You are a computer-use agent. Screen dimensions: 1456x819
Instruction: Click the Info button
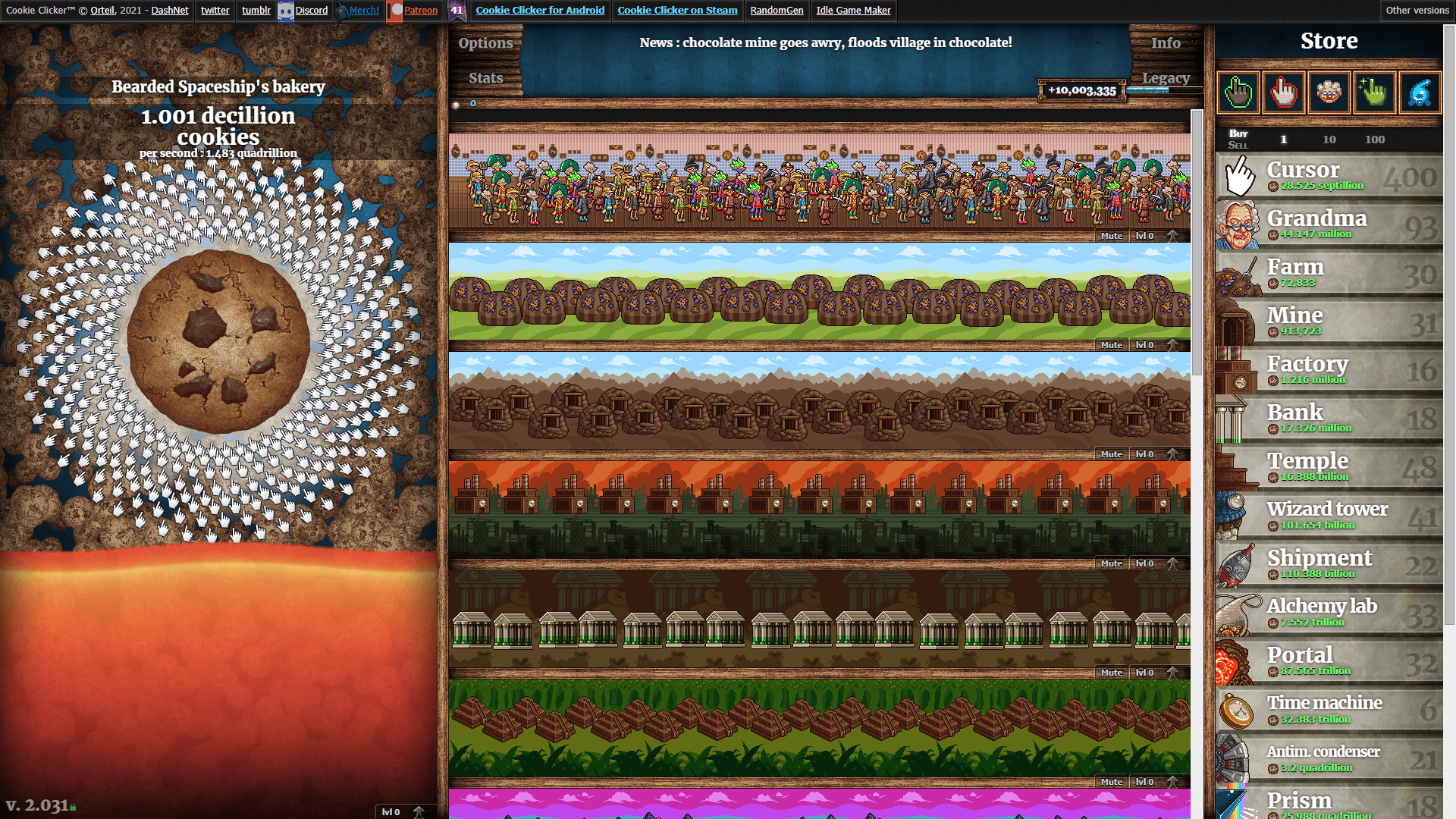pyautogui.click(x=1167, y=42)
